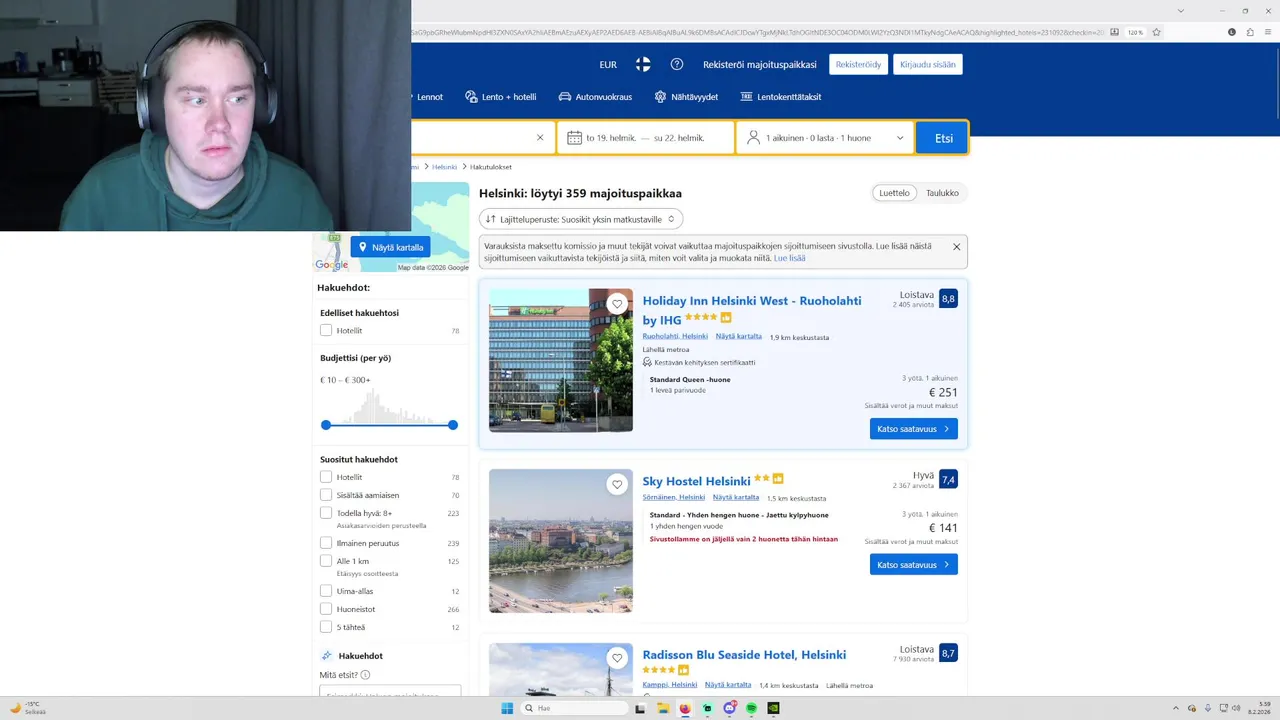Image resolution: width=1280 pixels, height=720 pixels.
Task: Check Hotellit under Edelliset hakuehtosi
Action: (326, 330)
